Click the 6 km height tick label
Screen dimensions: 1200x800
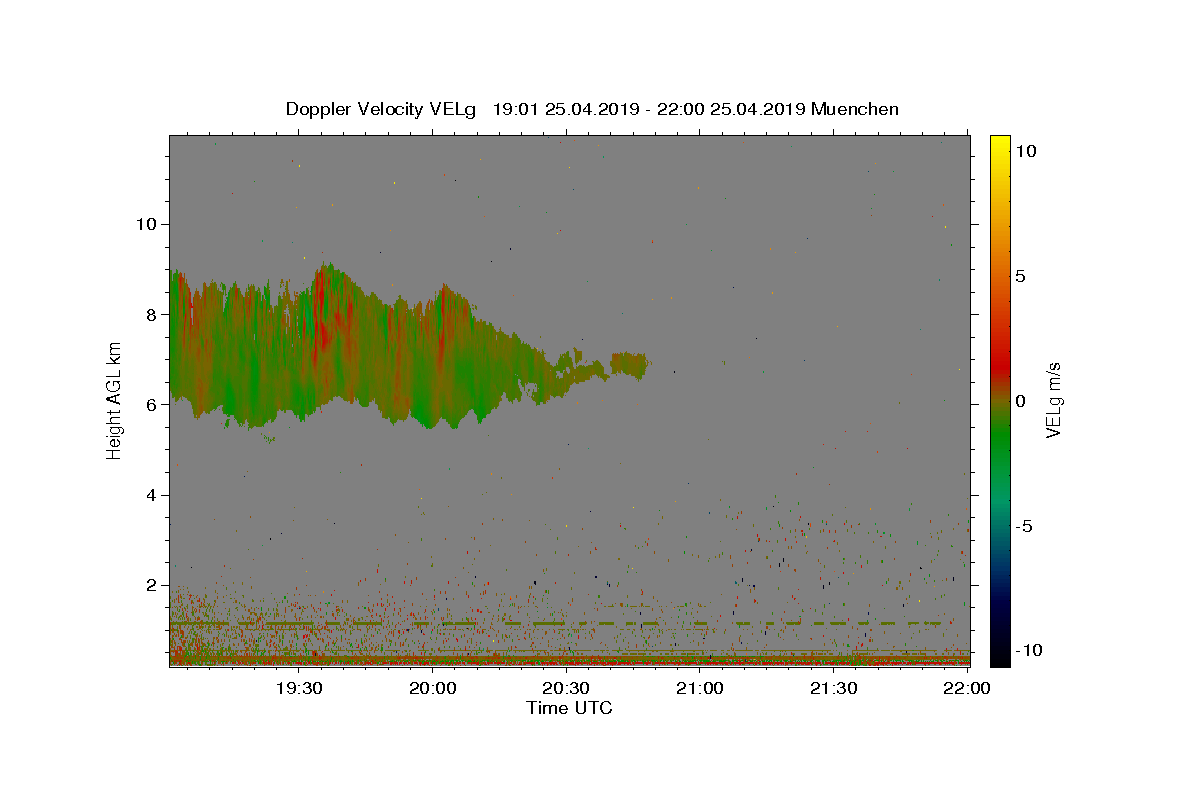click(150, 405)
